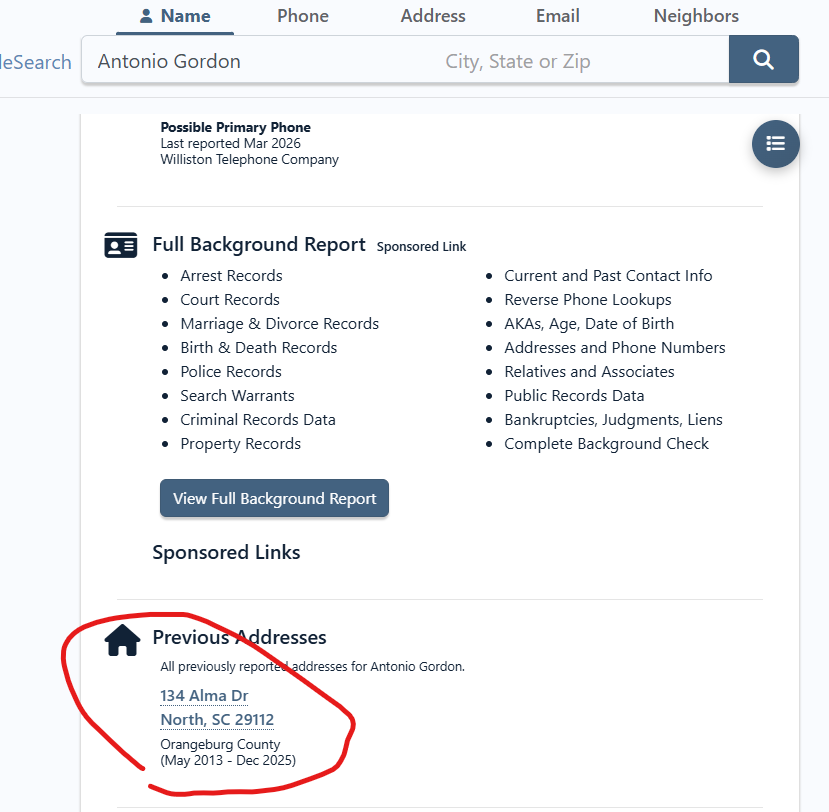Click the Complete Background Check item

tap(606, 444)
